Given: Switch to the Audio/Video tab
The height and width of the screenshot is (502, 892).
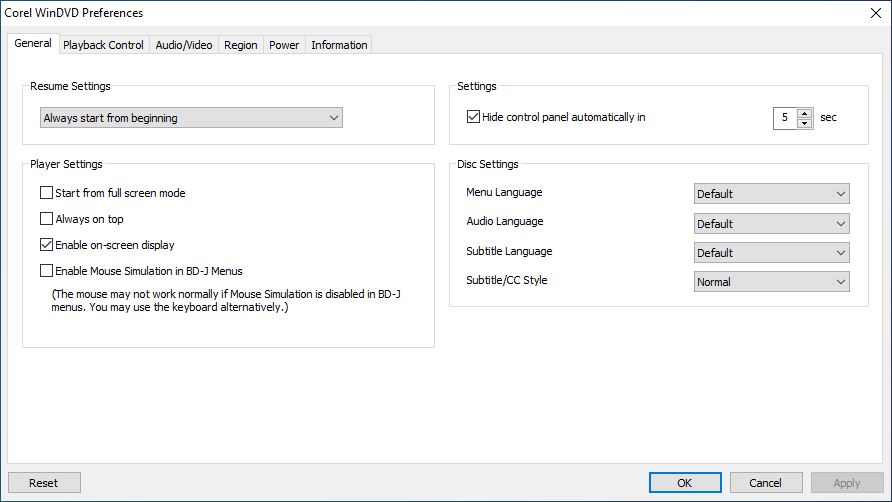Looking at the screenshot, I should pyautogui.click(x=184, y=45).
